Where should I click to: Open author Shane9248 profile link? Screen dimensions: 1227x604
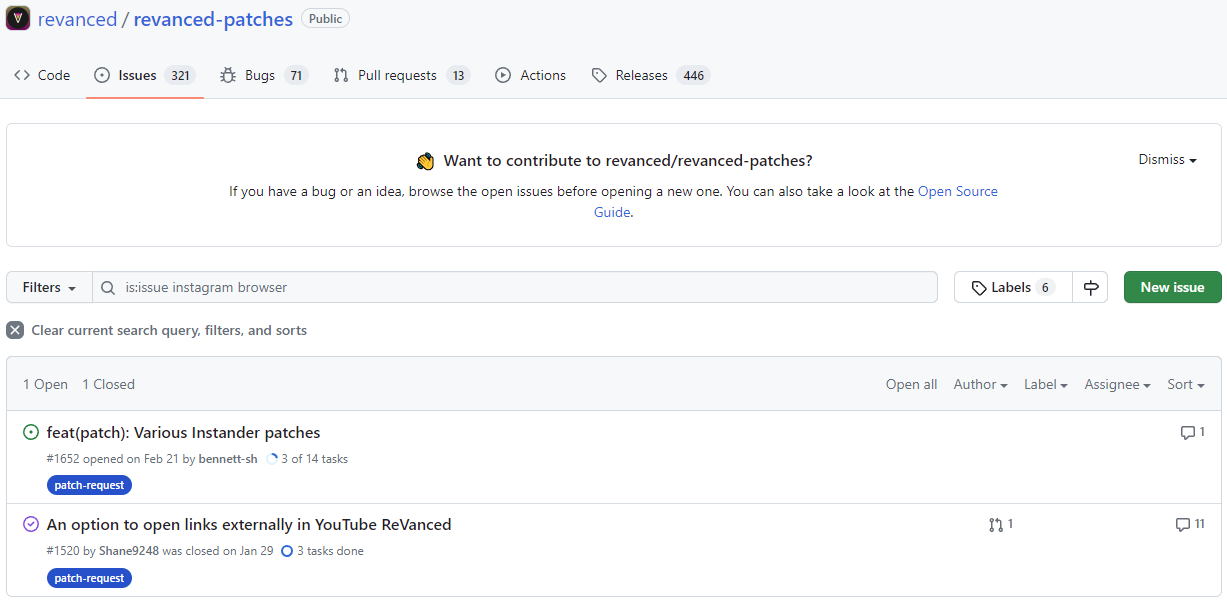[x=129, y=551]
